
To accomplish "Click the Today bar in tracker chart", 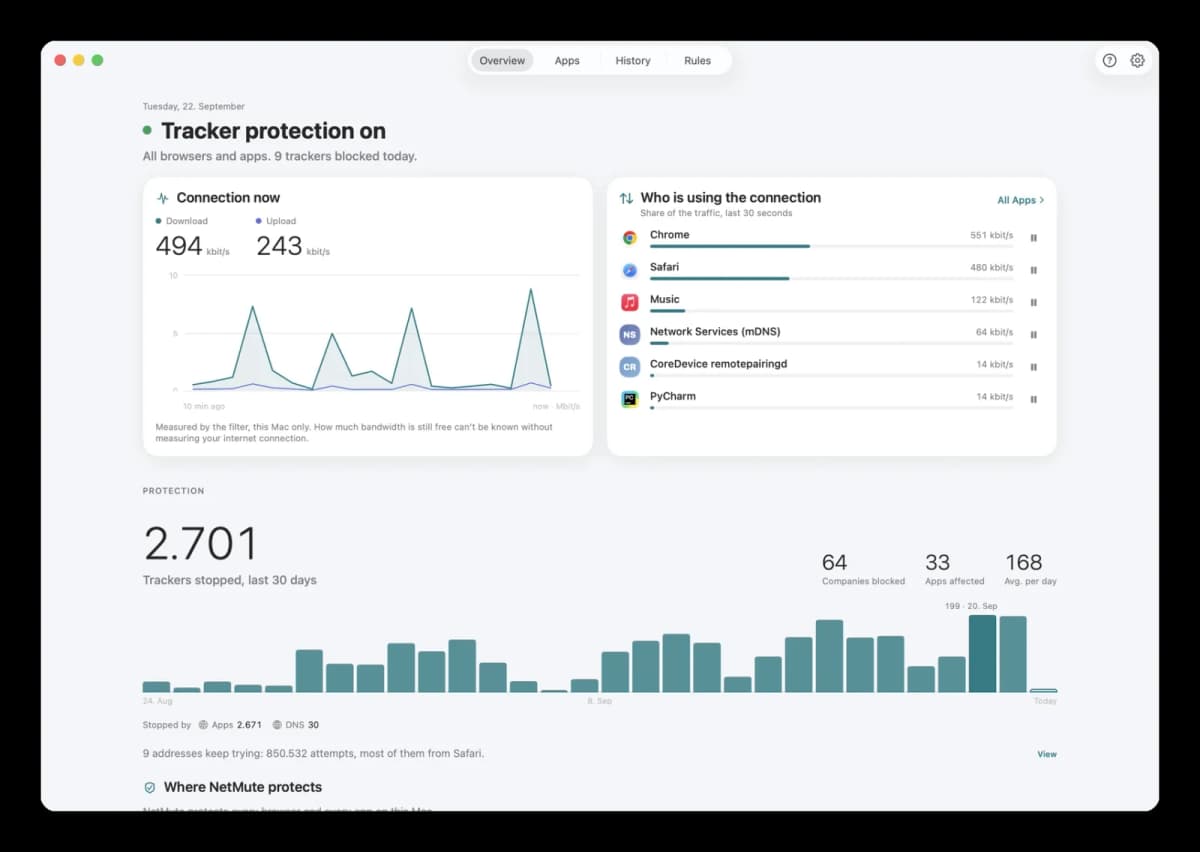I will (x=1044, y=690).
